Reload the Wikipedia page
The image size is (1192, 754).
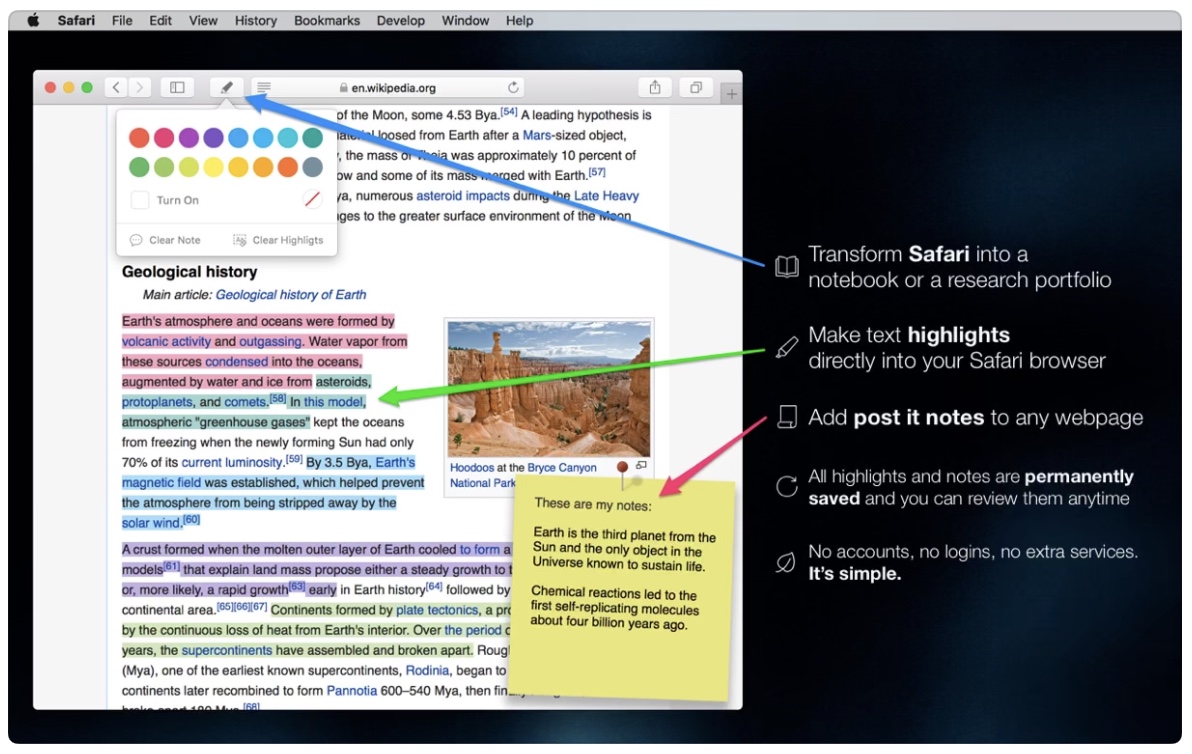tap(513, 87)
